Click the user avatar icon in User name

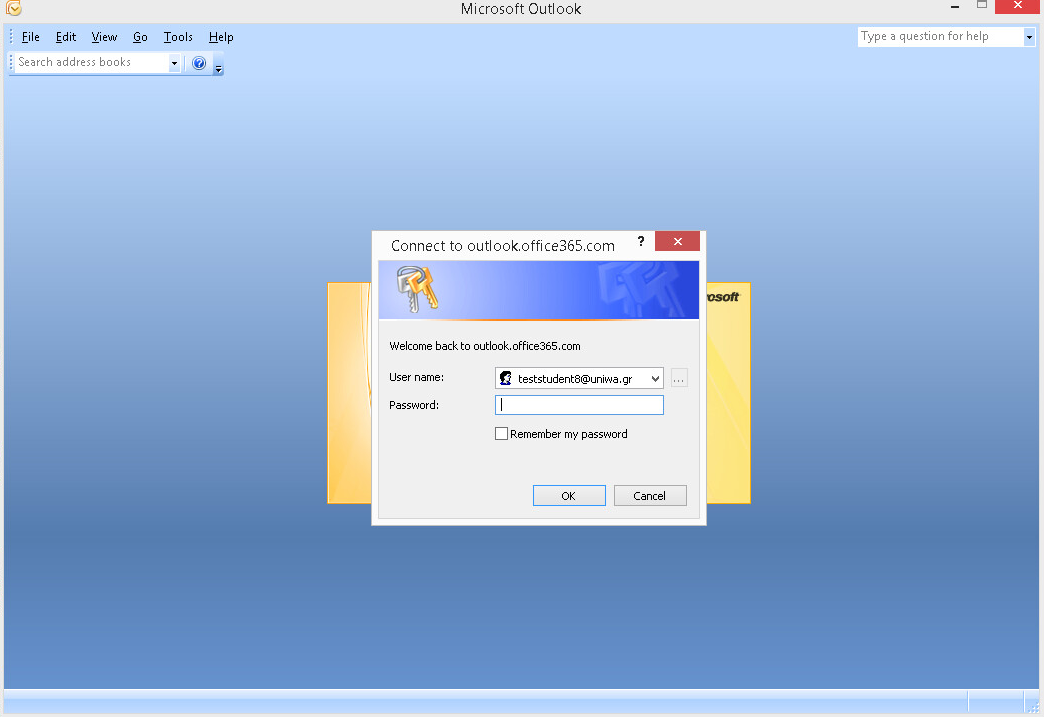tap(505, 379)
